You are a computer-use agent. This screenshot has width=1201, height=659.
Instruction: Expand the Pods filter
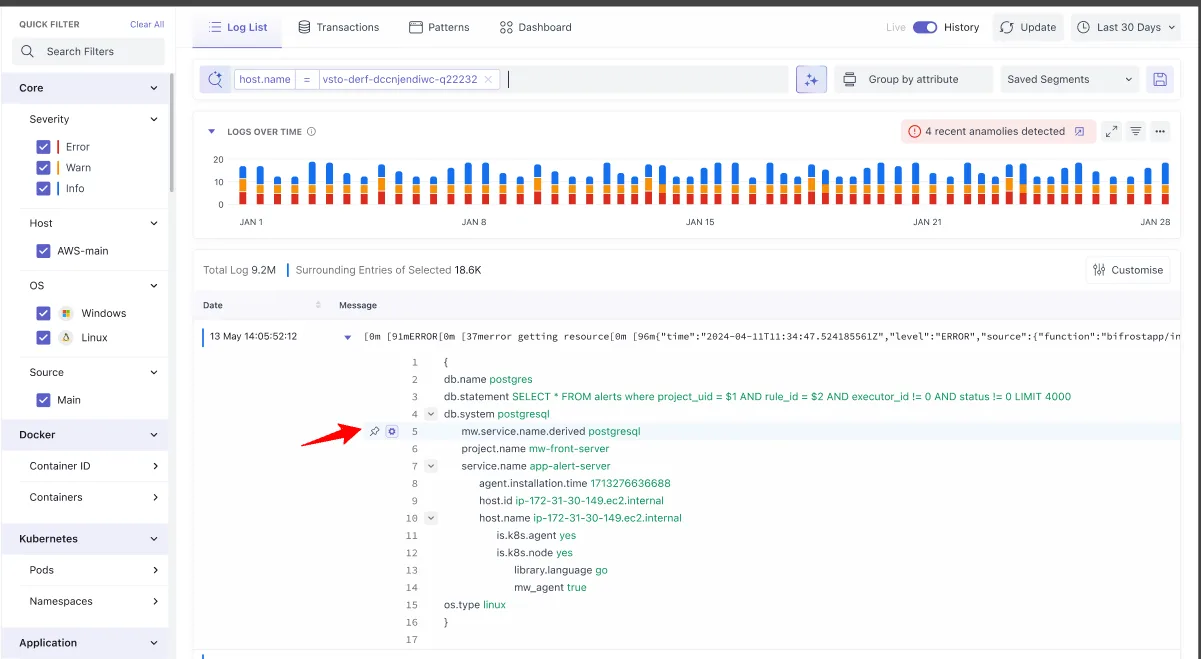156,570
